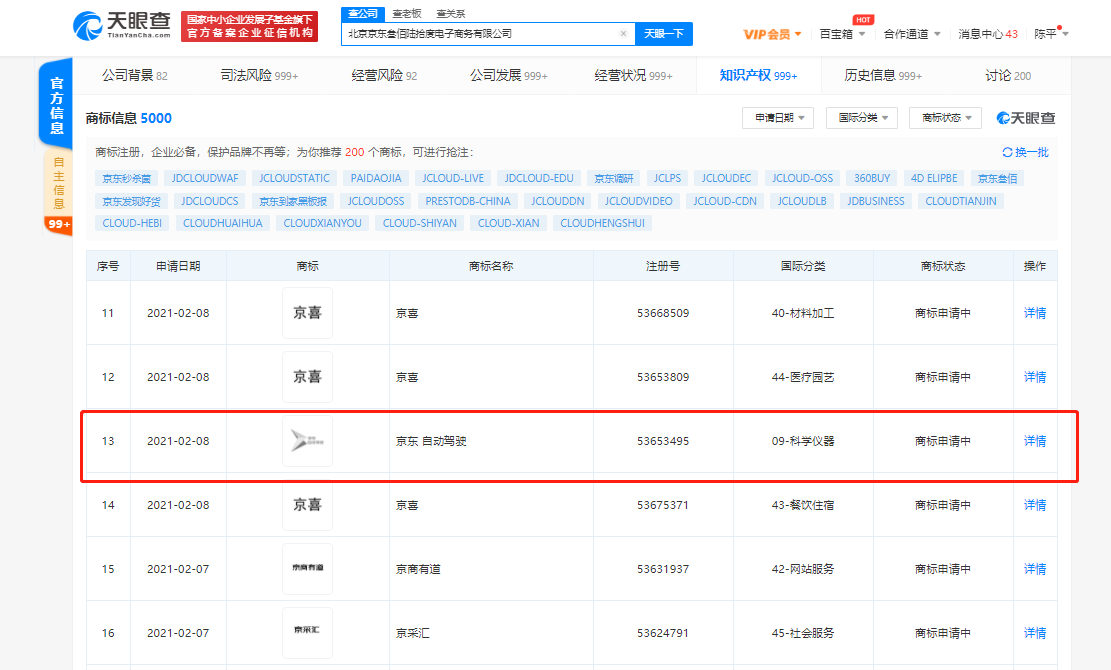Click the 京商有道 trademark logo image
This screenshot has width=1111, height=670.
coord(307,569)
